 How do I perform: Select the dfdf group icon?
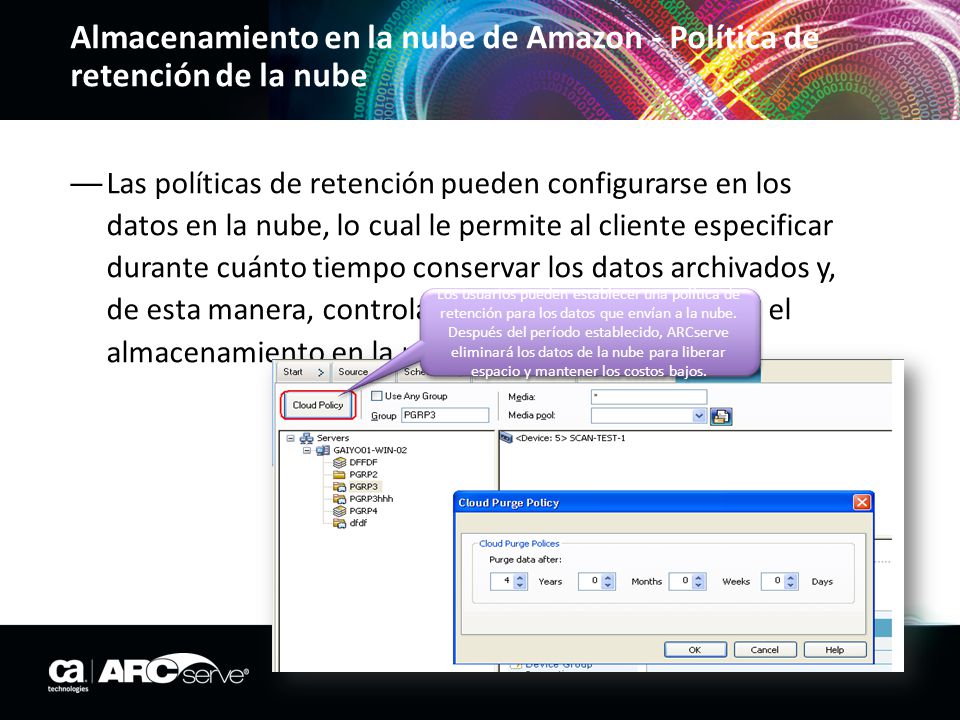click(339, 523)
